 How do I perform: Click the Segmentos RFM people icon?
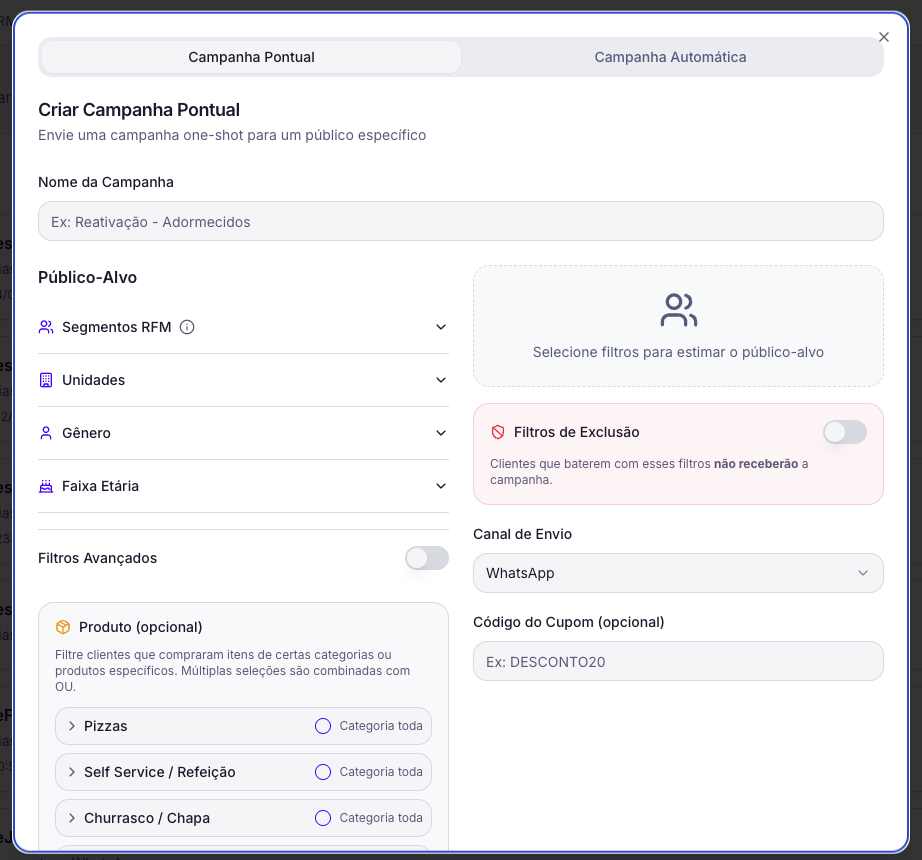(46, 327)
